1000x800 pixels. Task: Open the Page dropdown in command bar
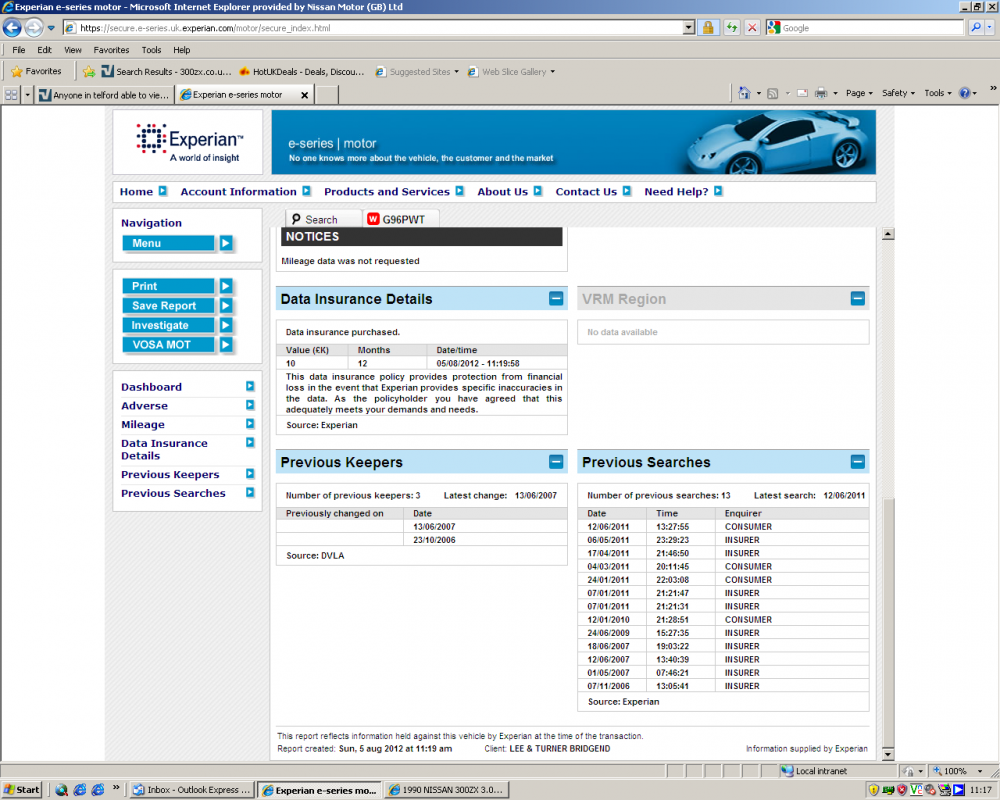click(858, 93)
